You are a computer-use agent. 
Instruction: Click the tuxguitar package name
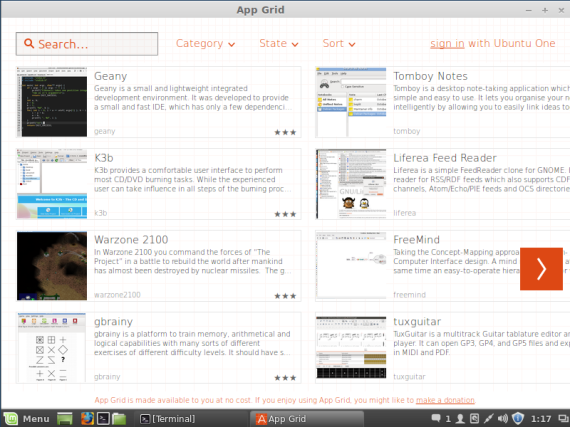[409, 377]
